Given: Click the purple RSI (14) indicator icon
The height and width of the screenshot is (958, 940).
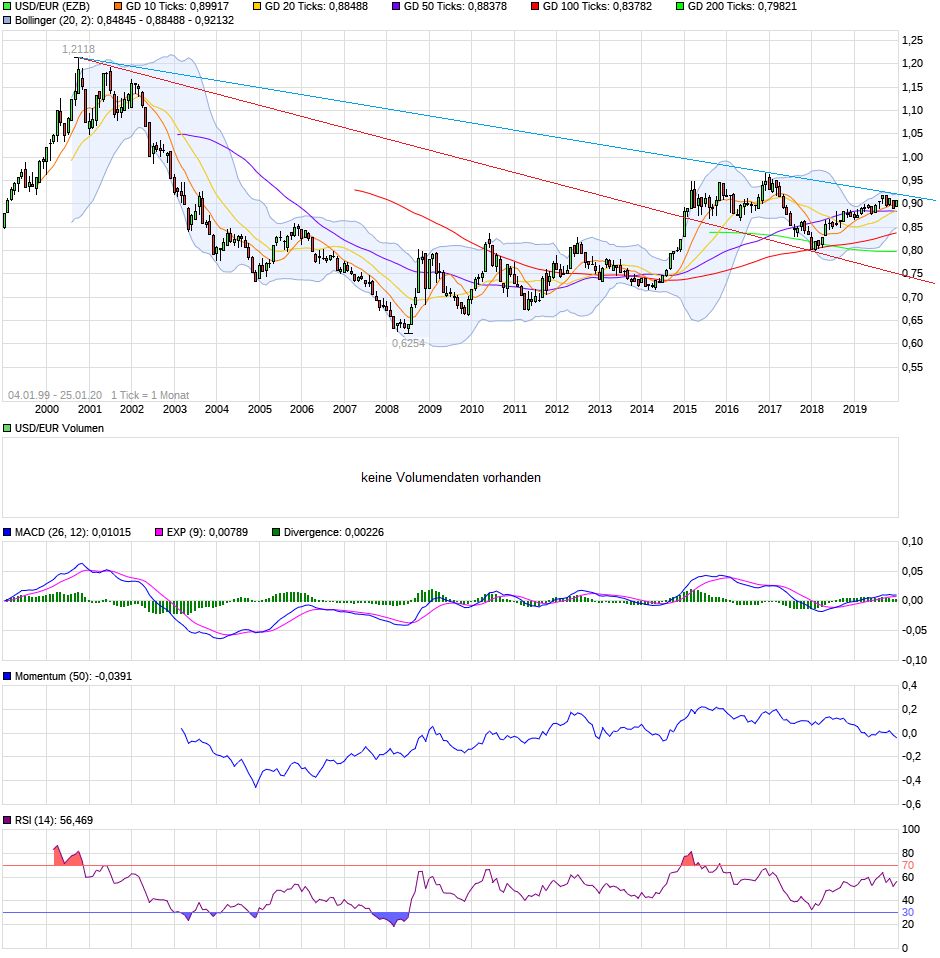Looking at the screenshot, I should 8,818.
